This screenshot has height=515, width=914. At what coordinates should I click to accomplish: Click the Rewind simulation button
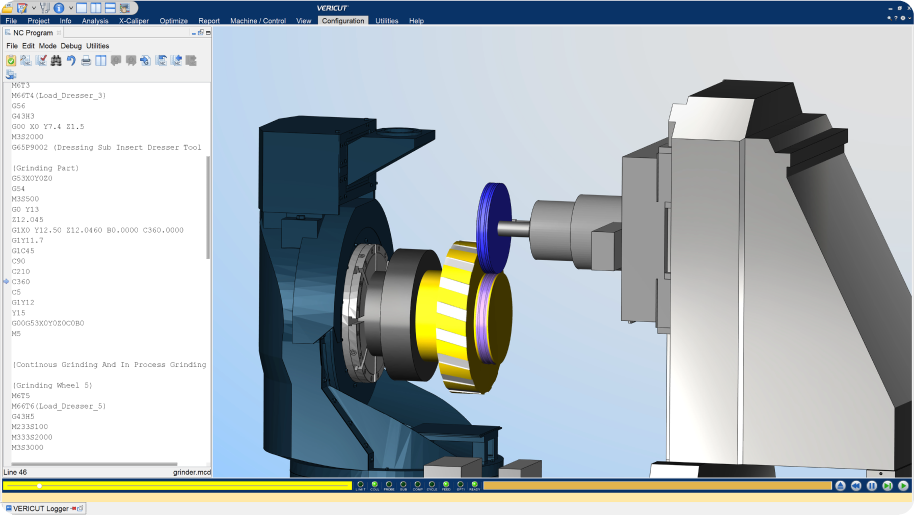(856, 486)
